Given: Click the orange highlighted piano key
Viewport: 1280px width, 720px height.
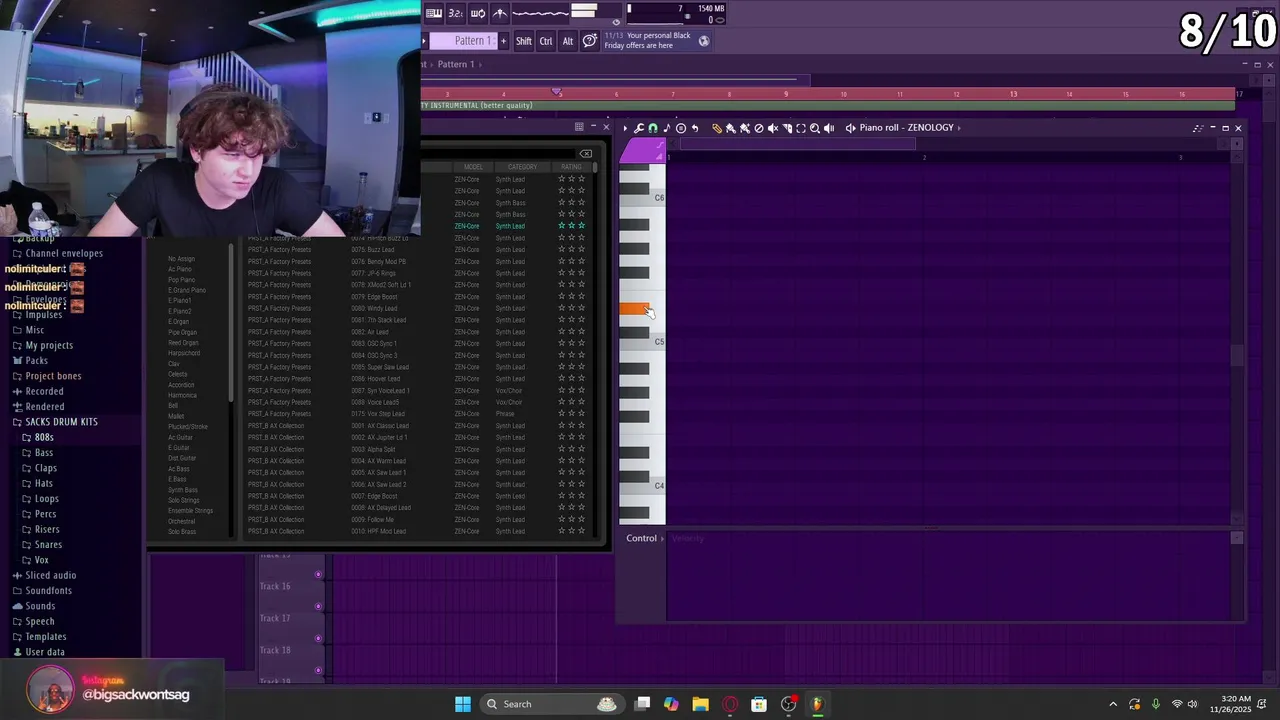Looking at the screenshot, I should coord(634,309).
